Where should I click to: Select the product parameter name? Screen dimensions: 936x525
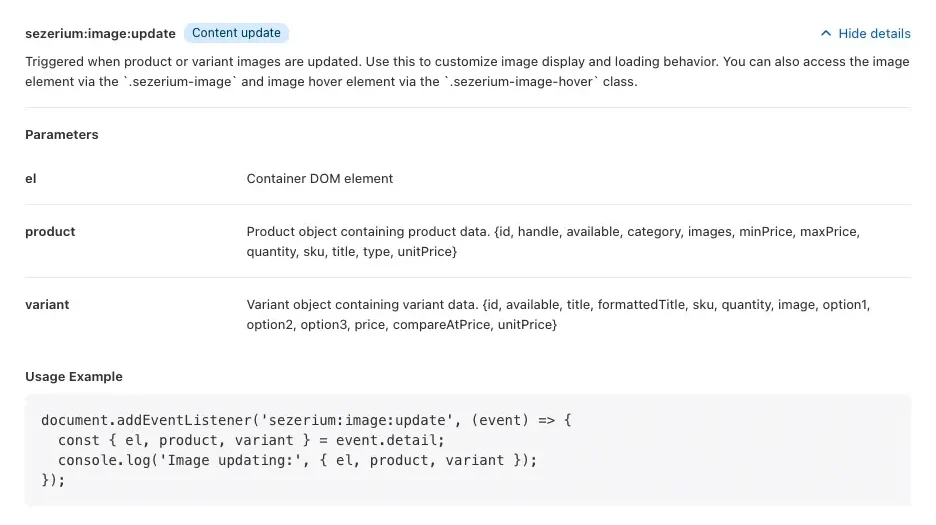pos(50,232)
